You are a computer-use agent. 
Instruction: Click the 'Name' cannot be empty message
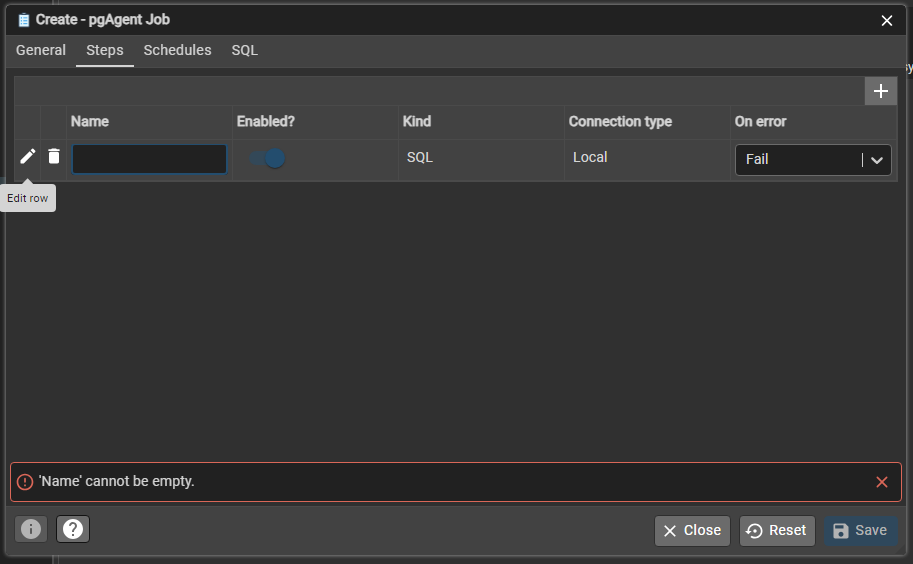point(116,481)
